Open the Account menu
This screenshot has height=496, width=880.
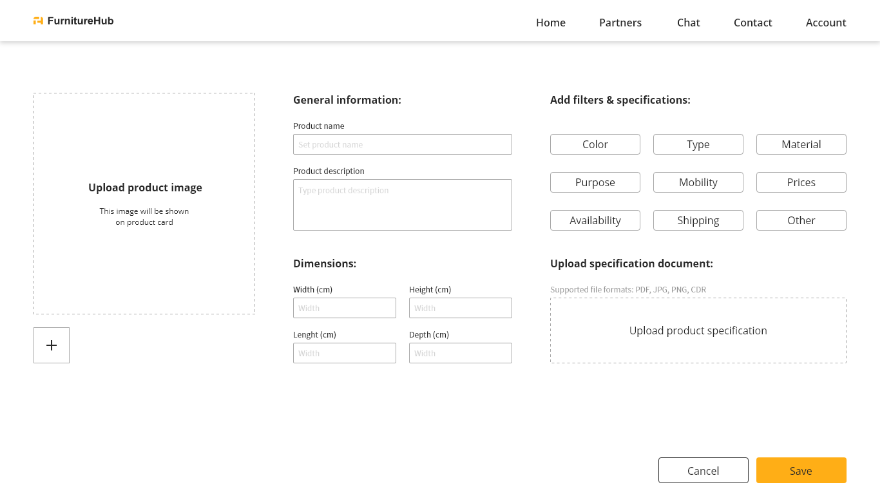point(825,22)
